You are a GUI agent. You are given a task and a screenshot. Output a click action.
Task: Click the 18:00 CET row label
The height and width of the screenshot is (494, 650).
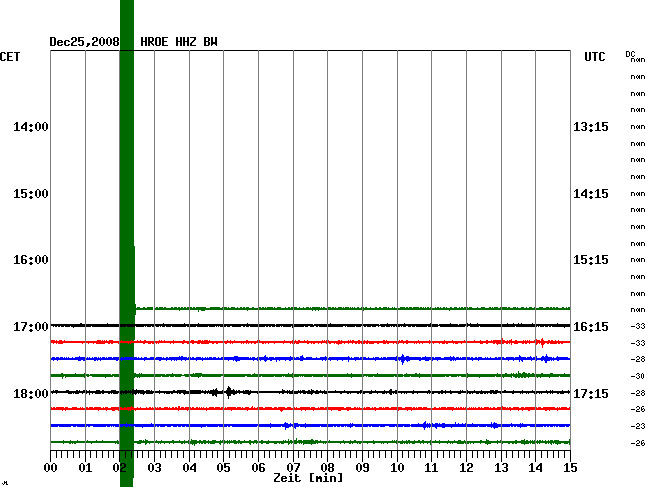[x=31, y=393]
